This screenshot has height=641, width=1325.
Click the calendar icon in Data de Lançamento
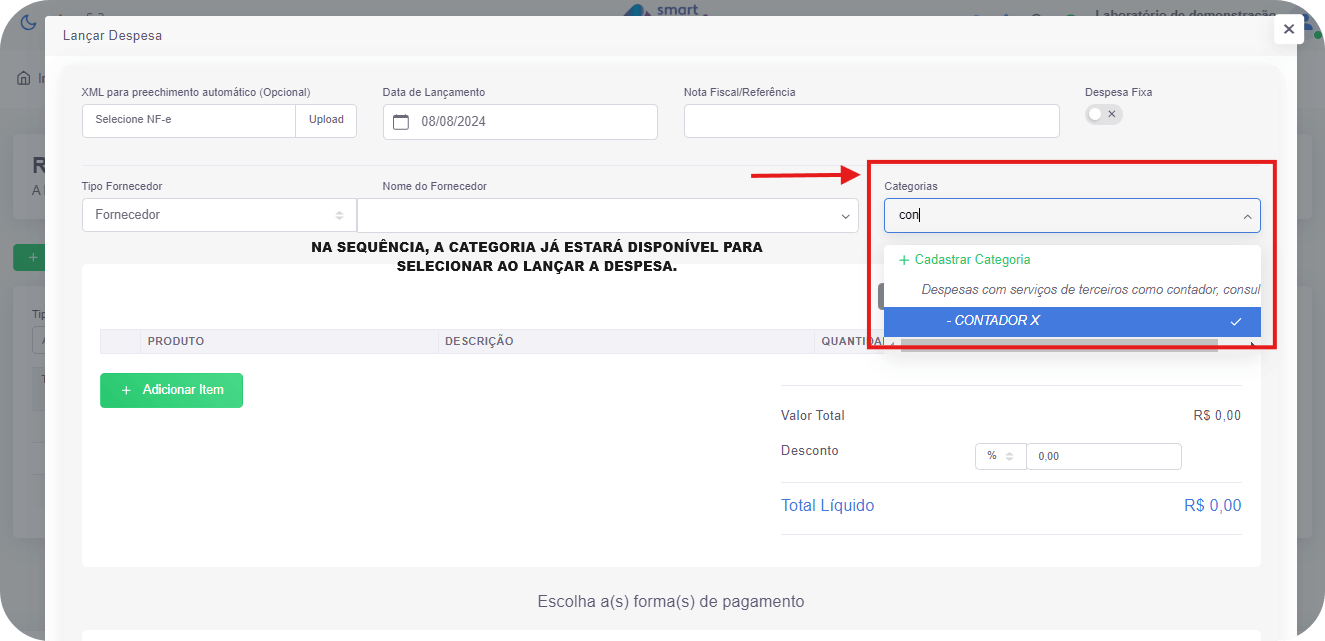tap(401, 122)
